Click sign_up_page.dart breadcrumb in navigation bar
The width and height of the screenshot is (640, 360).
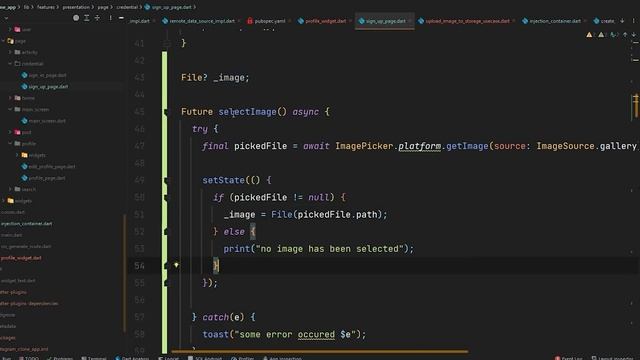[x=171, y=7]
